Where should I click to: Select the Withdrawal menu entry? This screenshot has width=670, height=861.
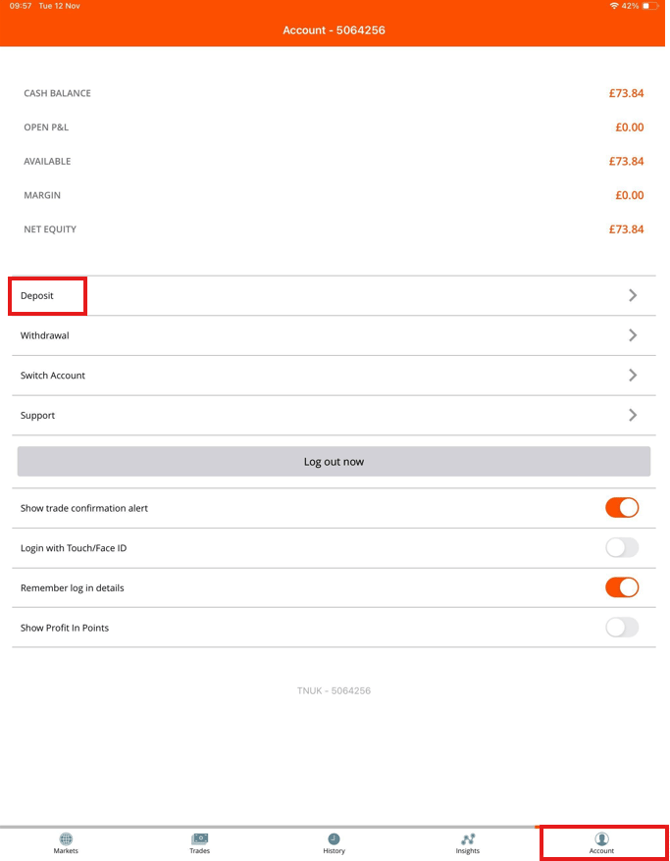point(334,336)
